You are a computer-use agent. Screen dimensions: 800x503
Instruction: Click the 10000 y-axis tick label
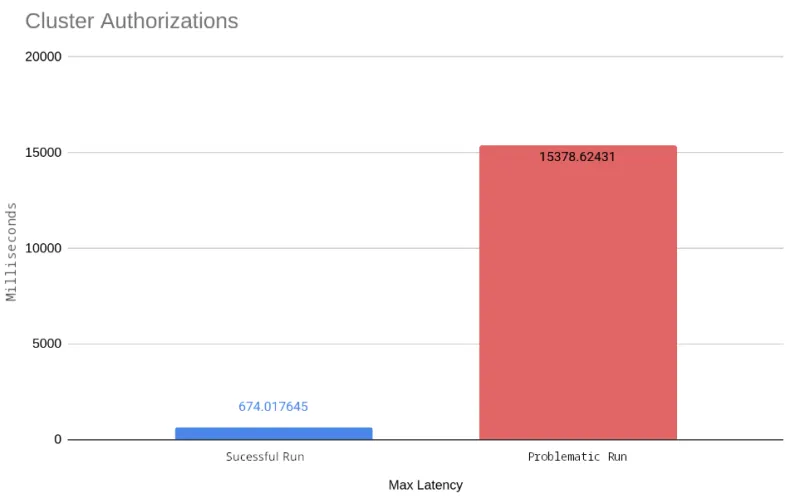click(x=44, y=248)
